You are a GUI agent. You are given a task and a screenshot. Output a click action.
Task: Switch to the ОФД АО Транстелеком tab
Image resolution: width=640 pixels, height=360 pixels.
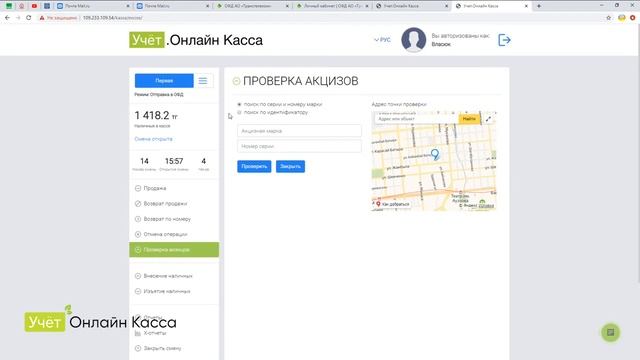click(253, 6)
